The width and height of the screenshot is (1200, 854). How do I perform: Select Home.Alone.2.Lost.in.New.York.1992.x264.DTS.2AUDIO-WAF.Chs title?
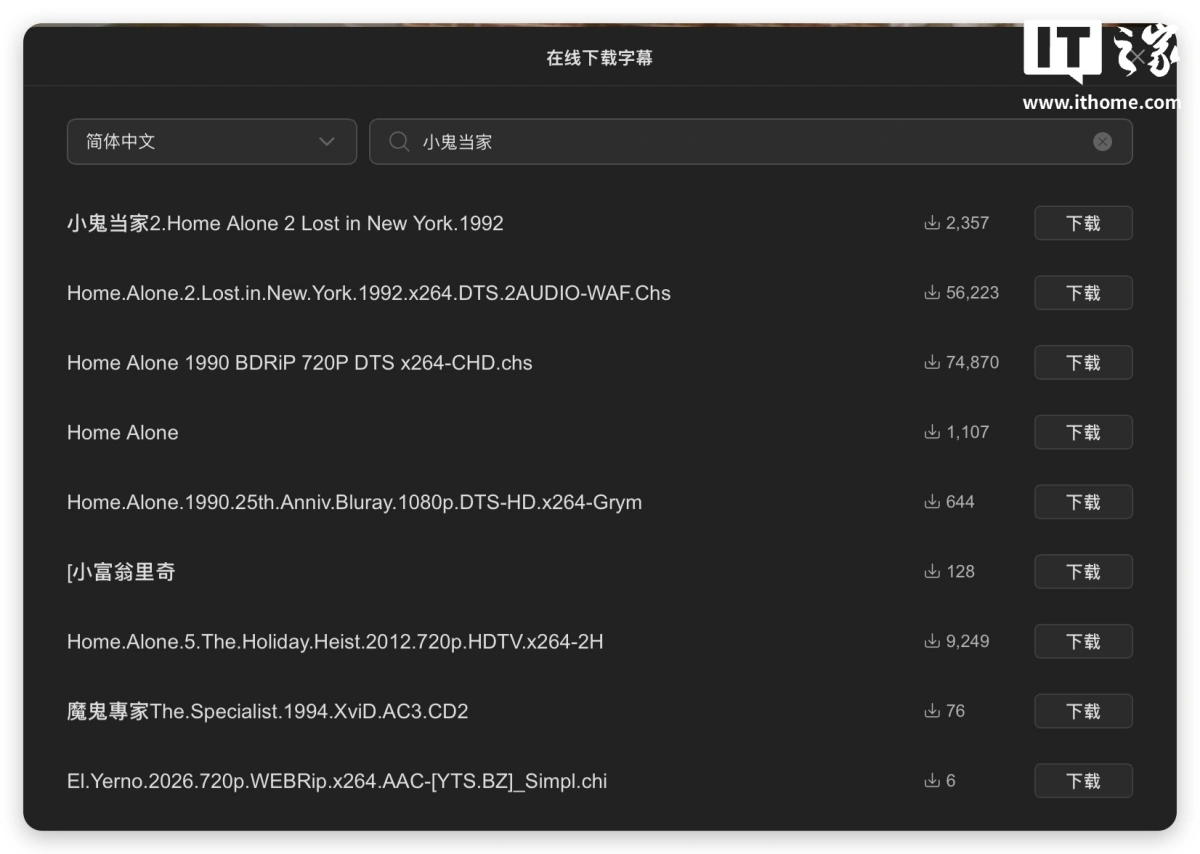(369, 293)
